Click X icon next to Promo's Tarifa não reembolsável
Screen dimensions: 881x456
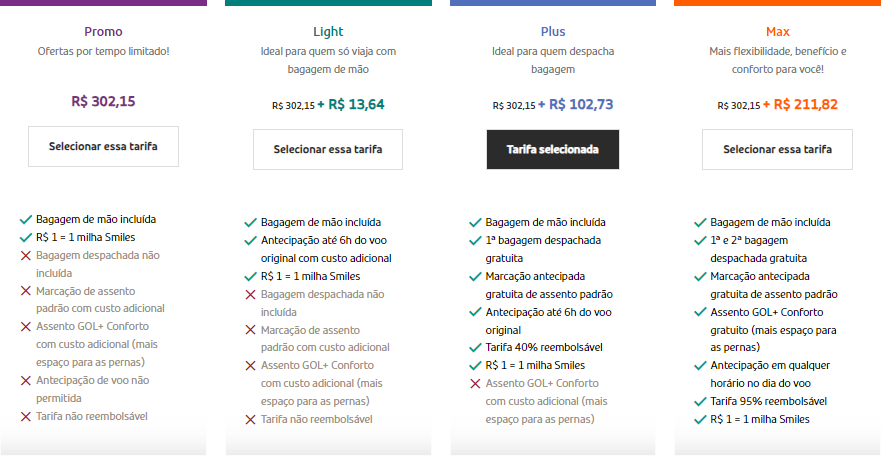coord(25,417)
